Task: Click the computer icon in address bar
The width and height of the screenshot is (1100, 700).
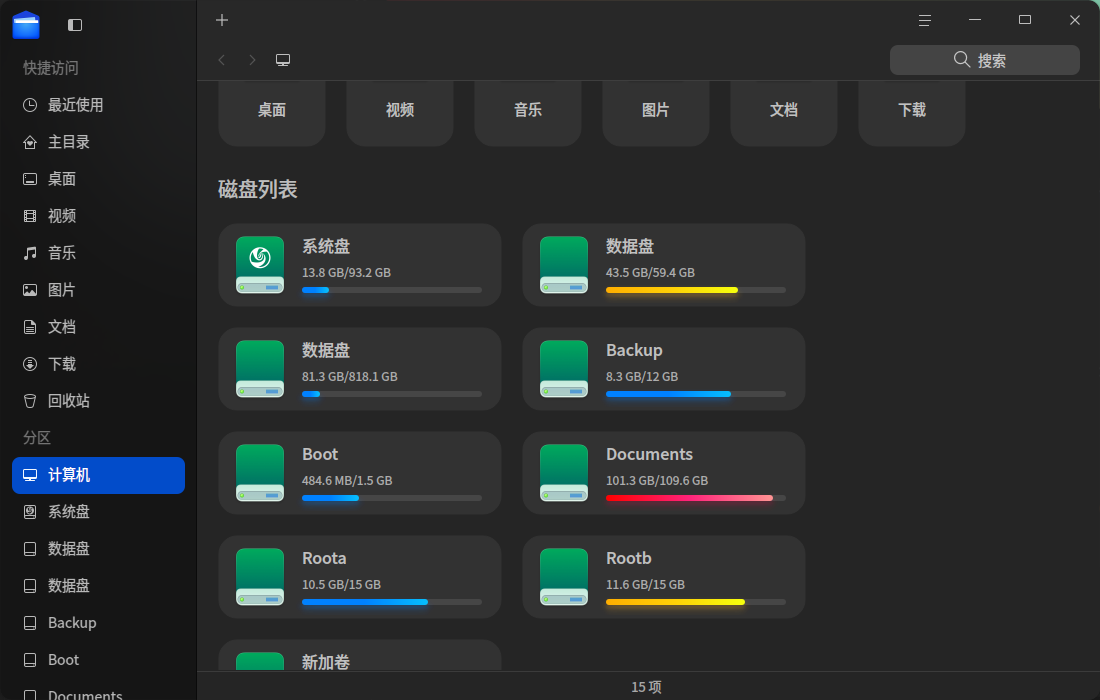Action: click(283, 60)
